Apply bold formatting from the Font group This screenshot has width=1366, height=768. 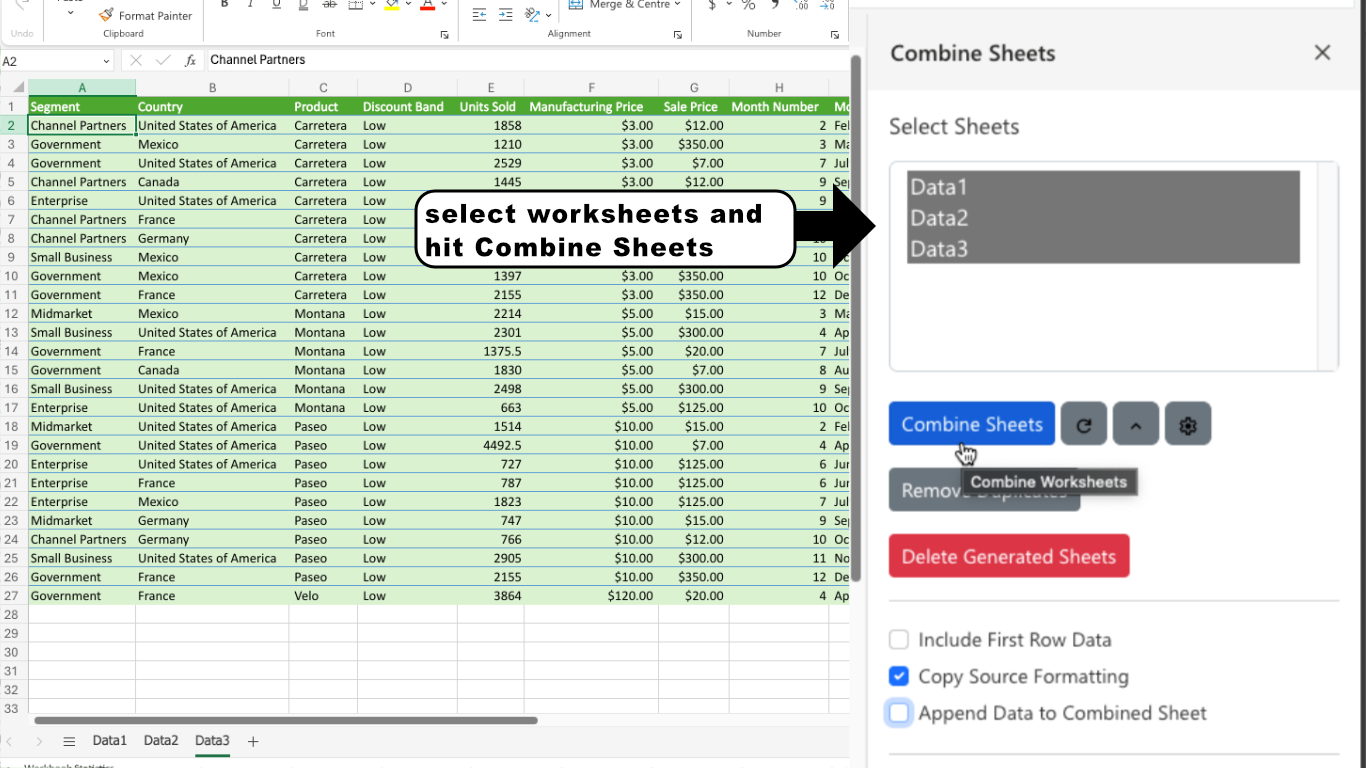pyautogui.click(x=224, y=5)
